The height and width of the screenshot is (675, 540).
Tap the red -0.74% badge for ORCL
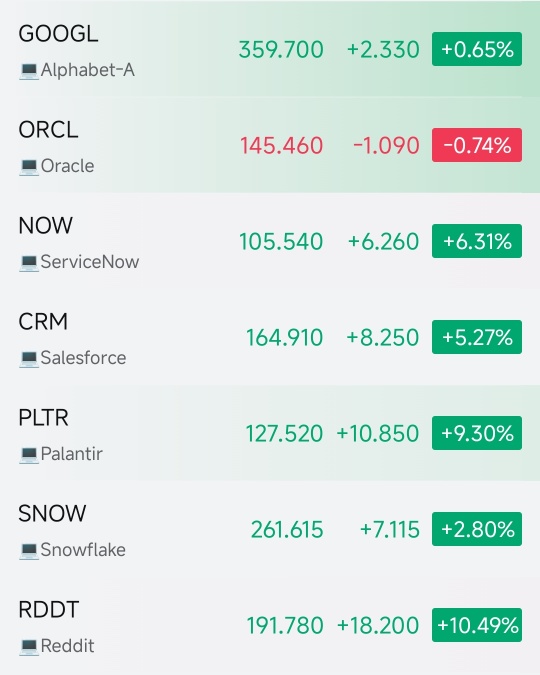pos(477,145)
